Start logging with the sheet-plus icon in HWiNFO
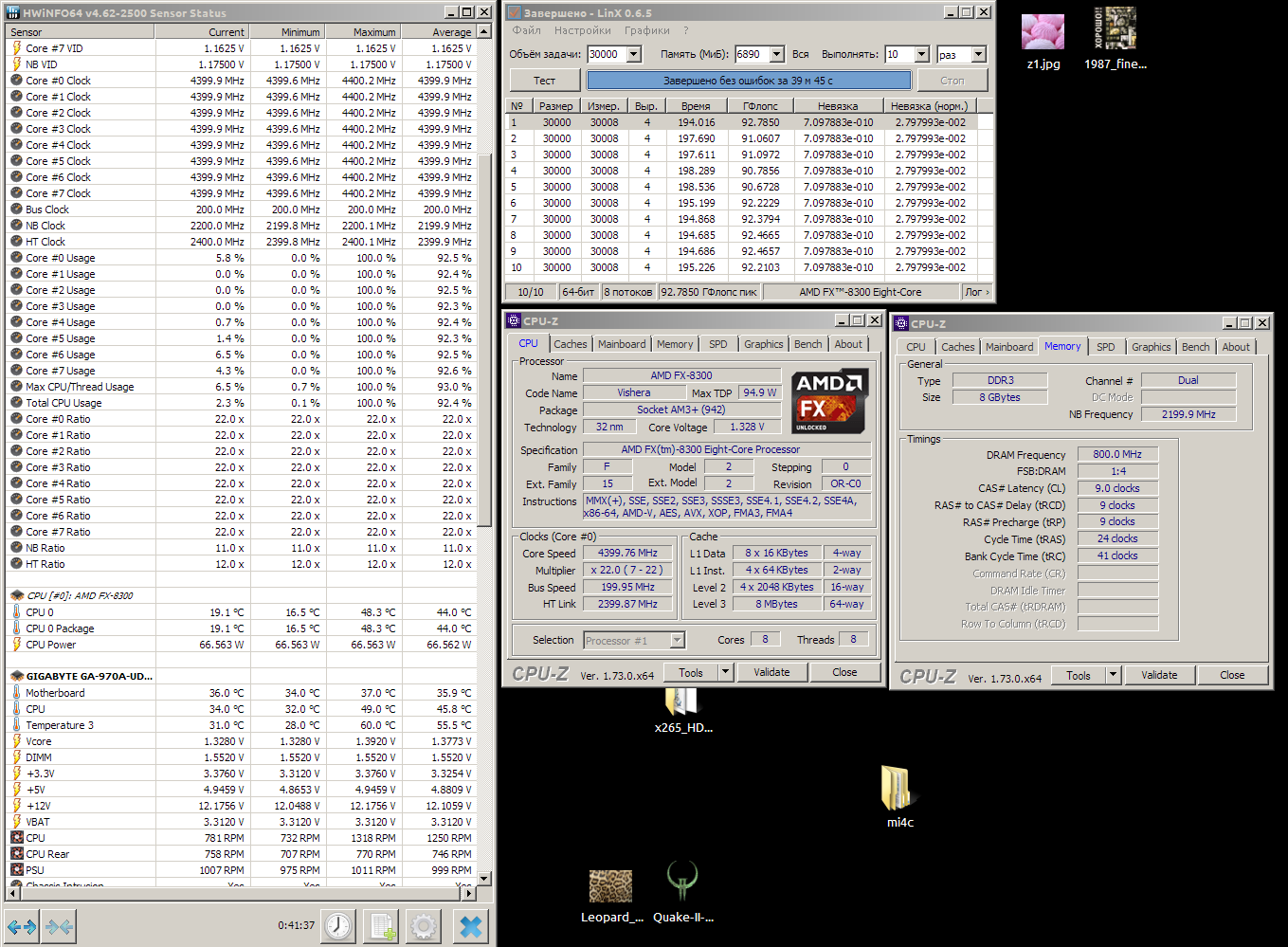The width and height of the screenshot is (1288, 947). coord(382,926)
